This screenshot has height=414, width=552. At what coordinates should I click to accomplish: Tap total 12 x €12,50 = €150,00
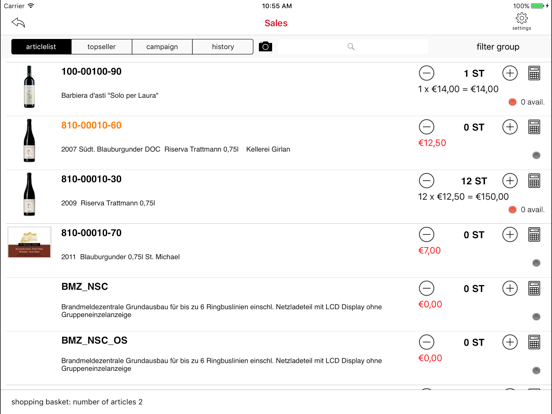click(x=463, y=197)
